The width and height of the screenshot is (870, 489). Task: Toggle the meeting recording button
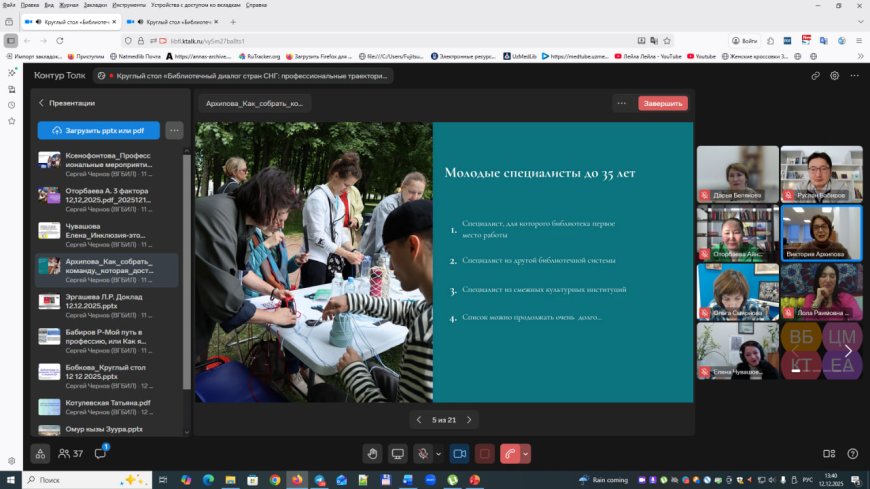[x=485, y=454]
